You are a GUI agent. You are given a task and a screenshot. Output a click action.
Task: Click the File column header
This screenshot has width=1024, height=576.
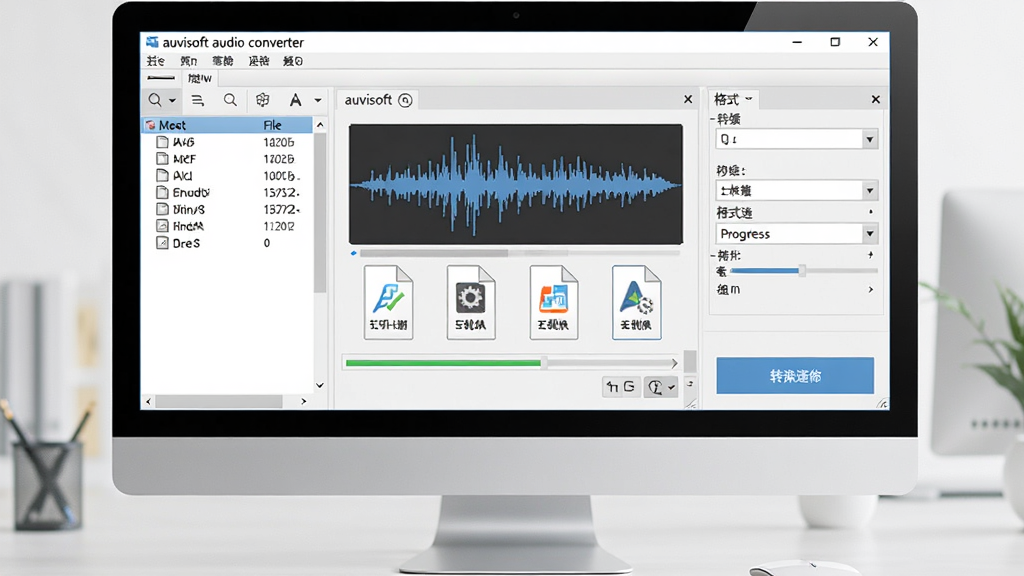tap(272, 125)
